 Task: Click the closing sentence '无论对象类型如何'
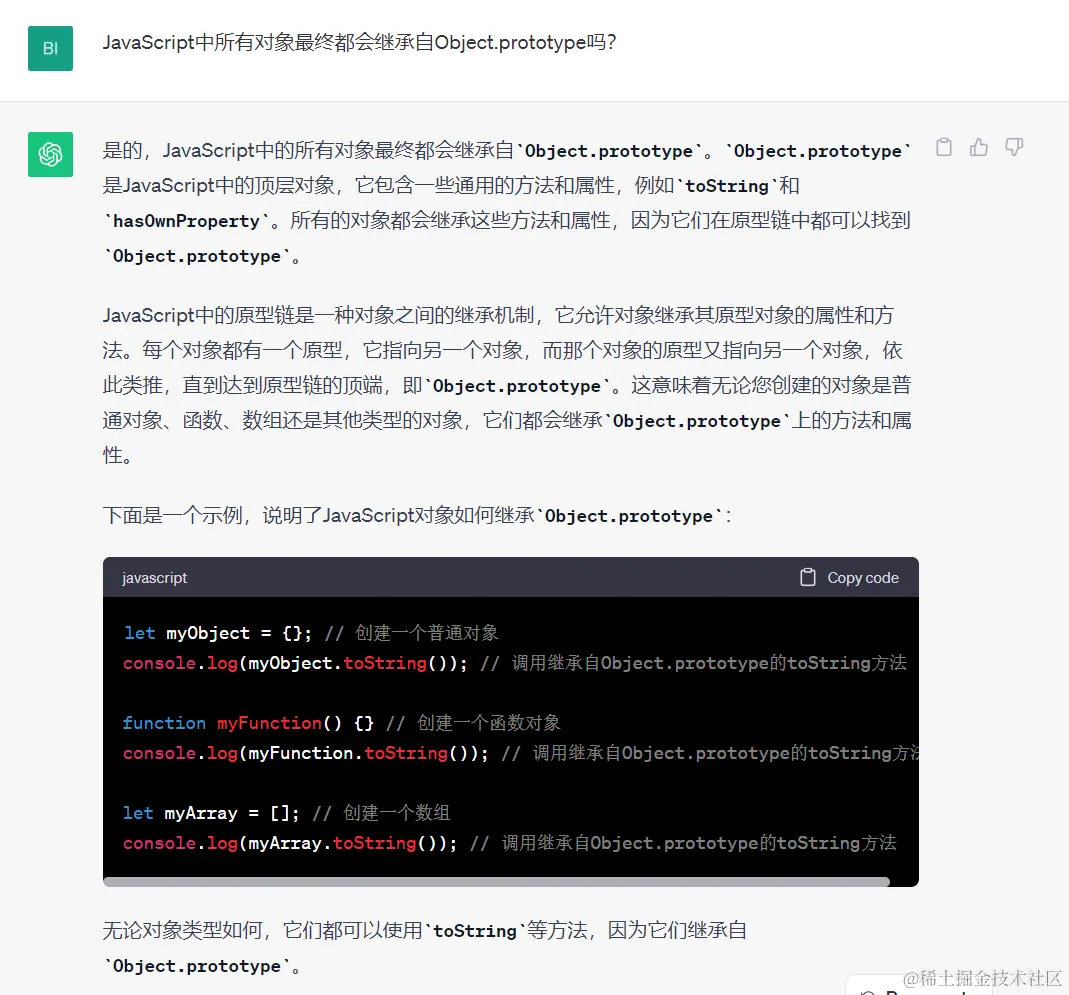[425, 948]
